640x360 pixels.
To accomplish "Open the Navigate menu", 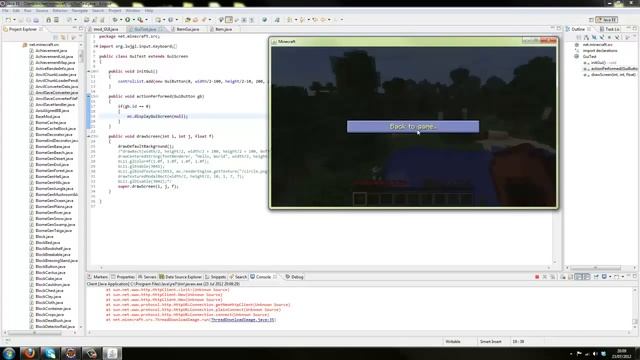I will click(x=80, y=11).
